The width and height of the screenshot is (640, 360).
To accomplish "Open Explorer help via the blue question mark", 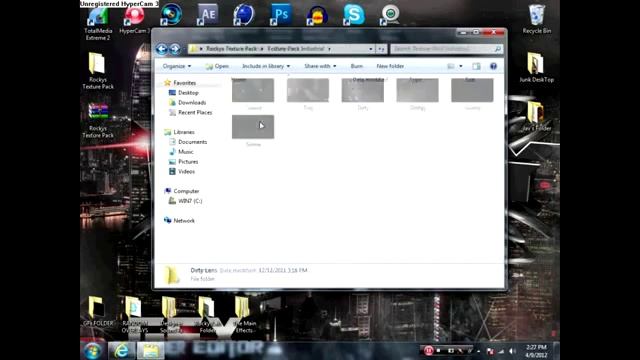I will [x=493, y=66].
